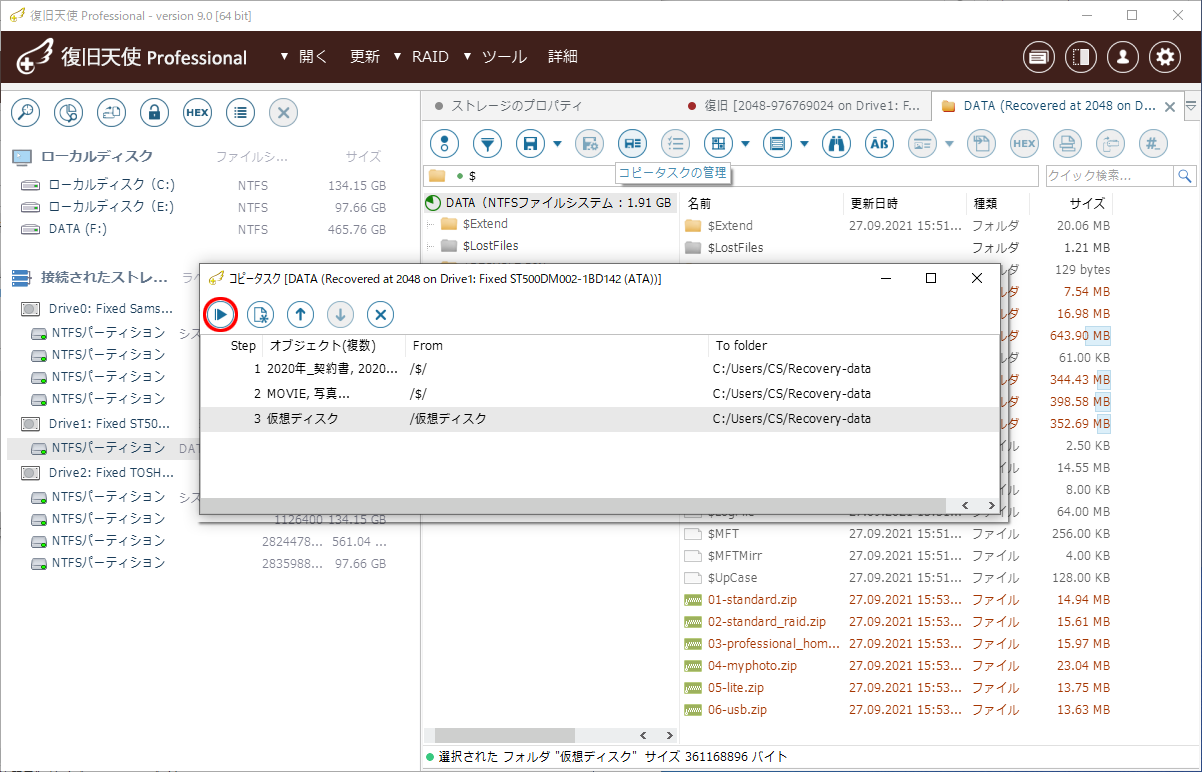Click the padlock icon in the left toolbar
Image resolution: width=1202 pixels, height=772 pixels.
pyautogui.click(x=154, y=113)
